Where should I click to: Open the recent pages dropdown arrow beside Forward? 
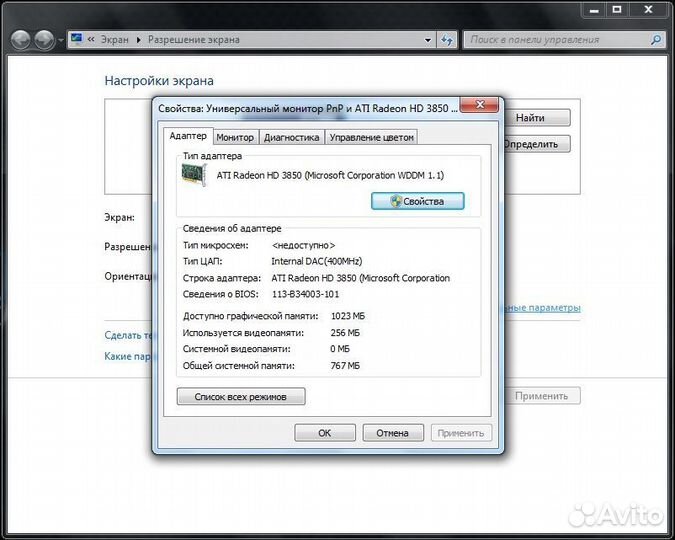pos(61,40)
